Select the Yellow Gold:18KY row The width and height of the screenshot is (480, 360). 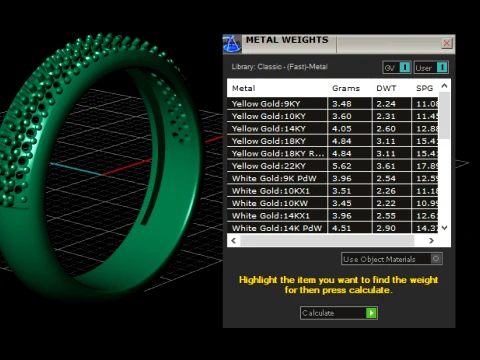[x=332, y=141]
